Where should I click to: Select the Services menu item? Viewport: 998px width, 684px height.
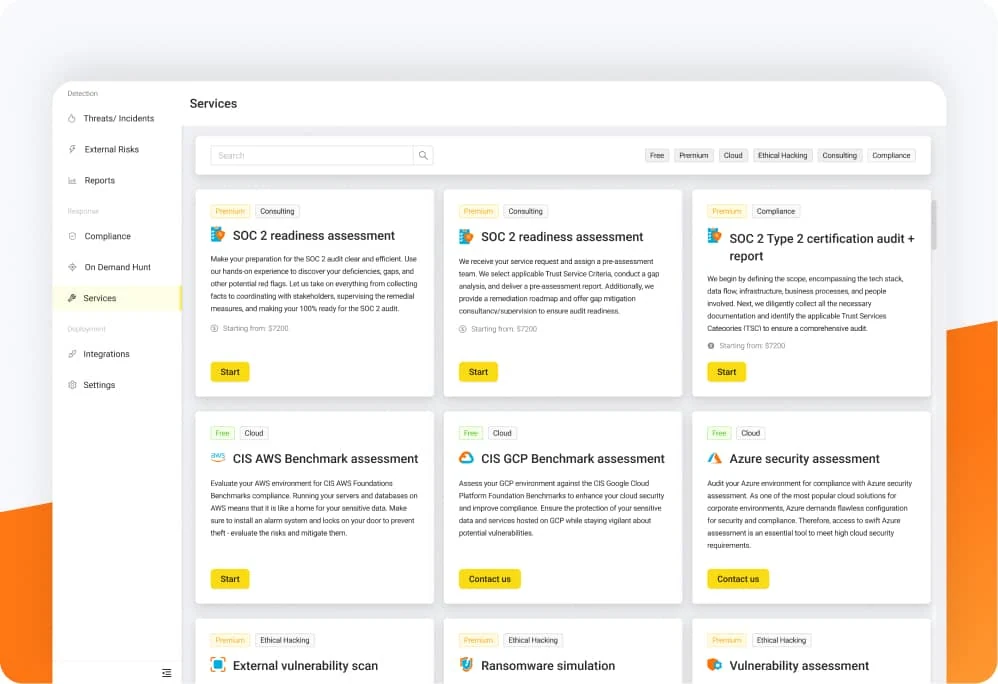point(118,298)
